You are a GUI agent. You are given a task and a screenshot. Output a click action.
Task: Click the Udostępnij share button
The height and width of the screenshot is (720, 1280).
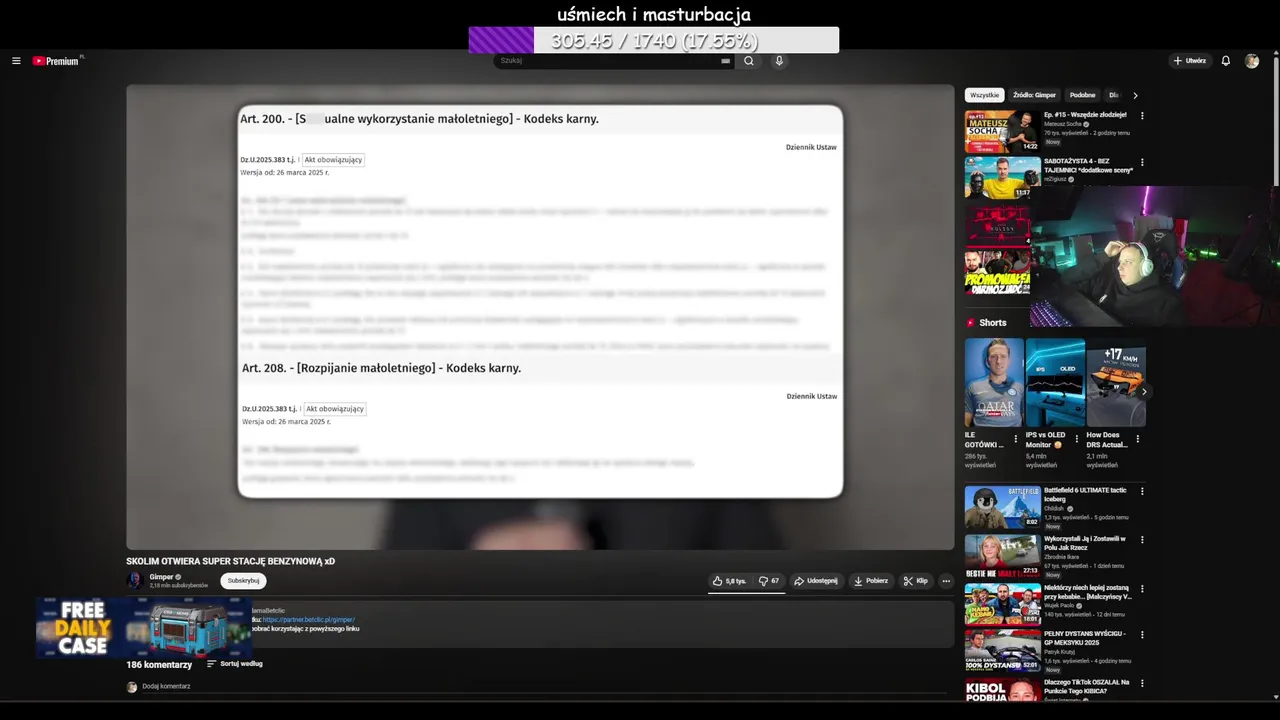point(817,581)
